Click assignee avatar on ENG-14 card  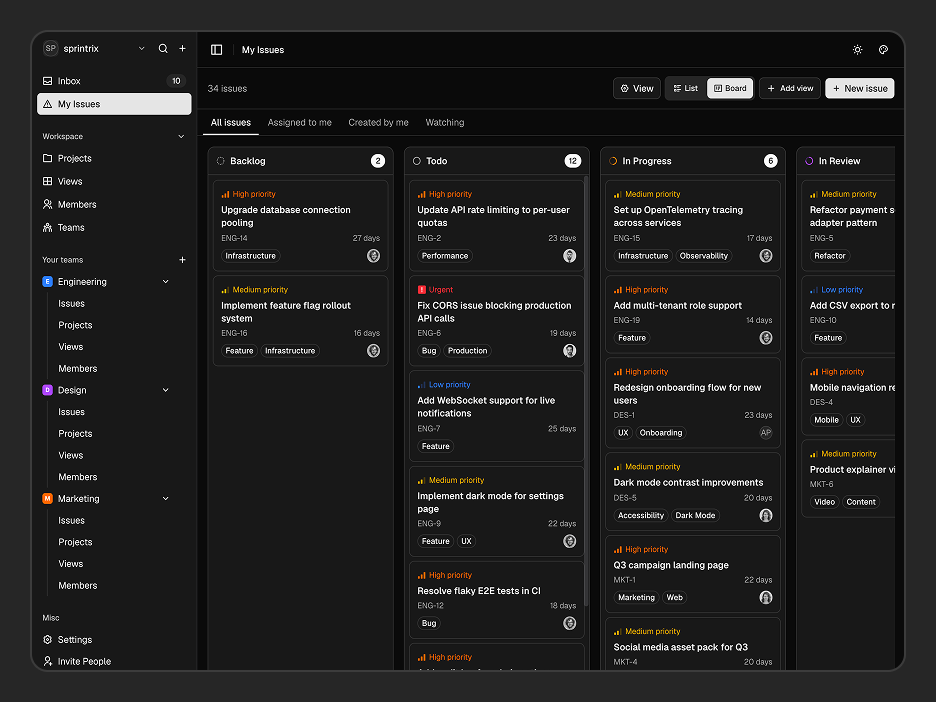coord(374,256)
